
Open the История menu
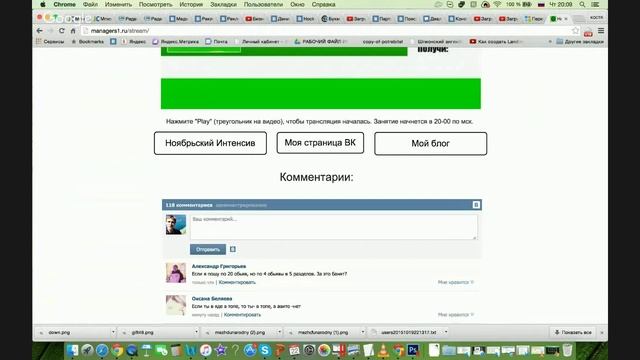[191, 4]
